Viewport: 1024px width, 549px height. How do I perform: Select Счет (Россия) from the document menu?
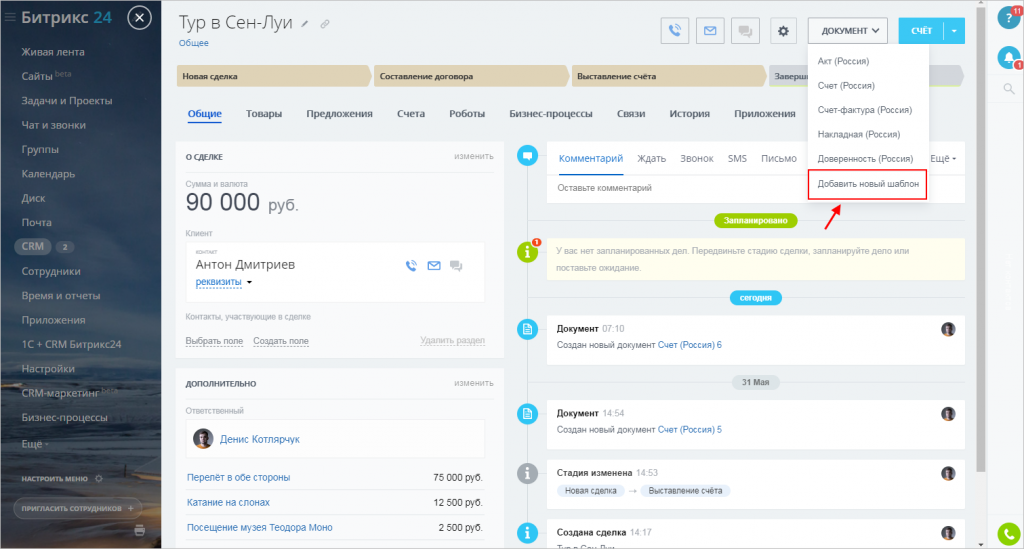click(846, 86)
